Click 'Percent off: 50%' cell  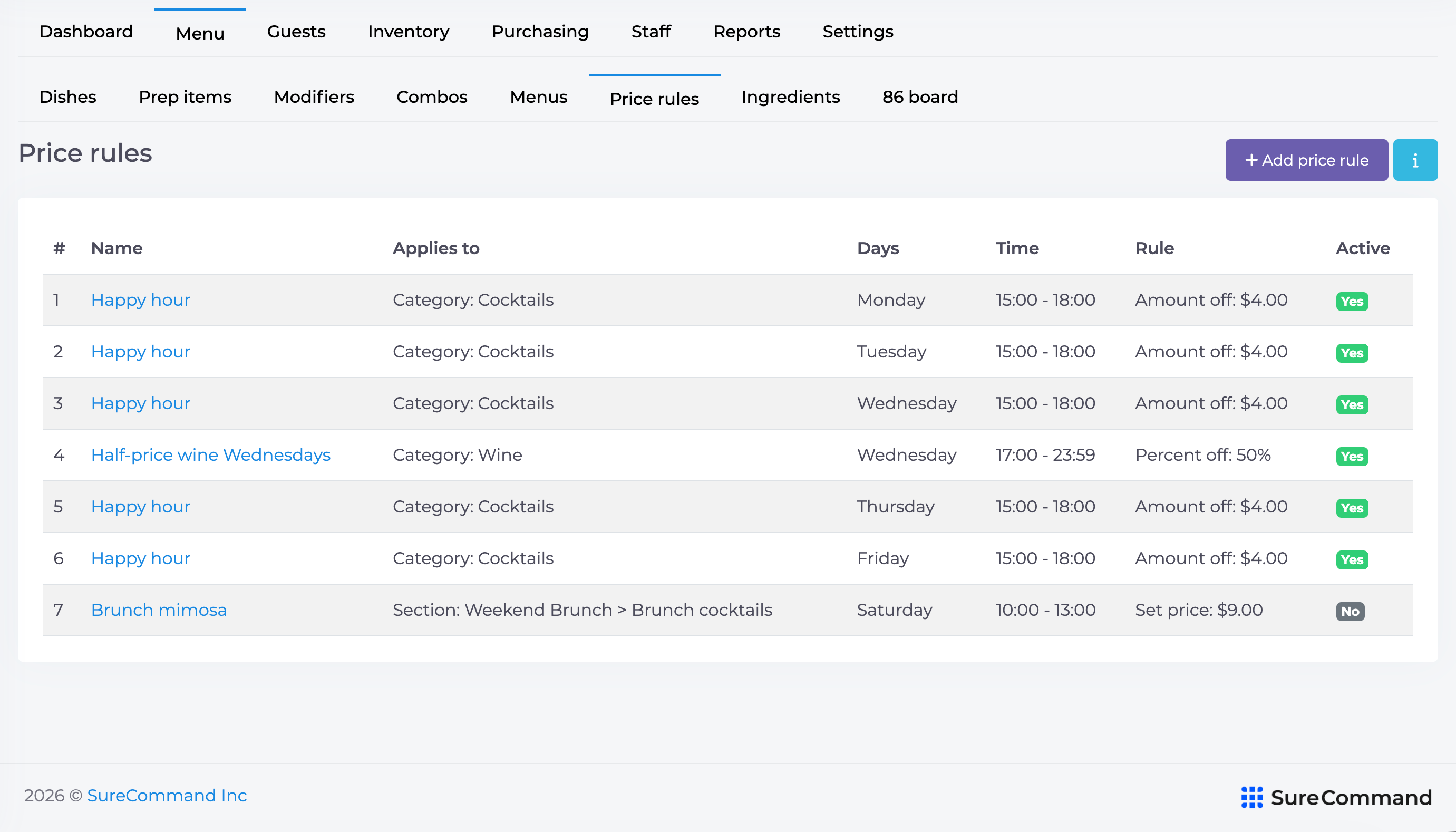1203,455
